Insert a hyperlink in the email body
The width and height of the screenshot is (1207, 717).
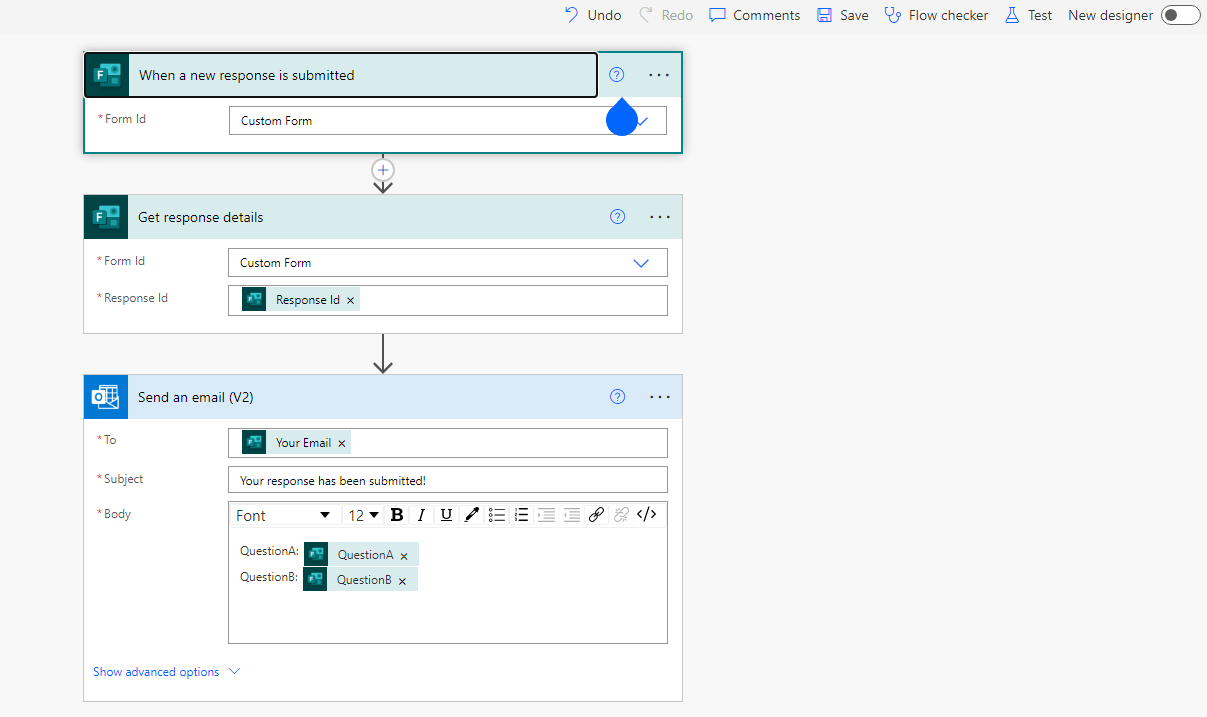tap(597, 514)
